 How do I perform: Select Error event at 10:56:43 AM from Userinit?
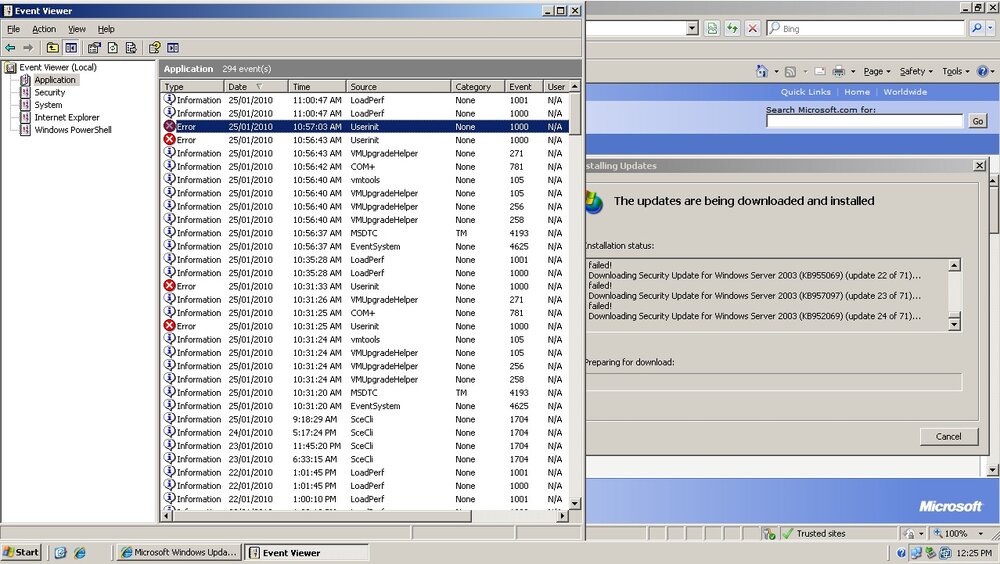click(x=364, y=140)
